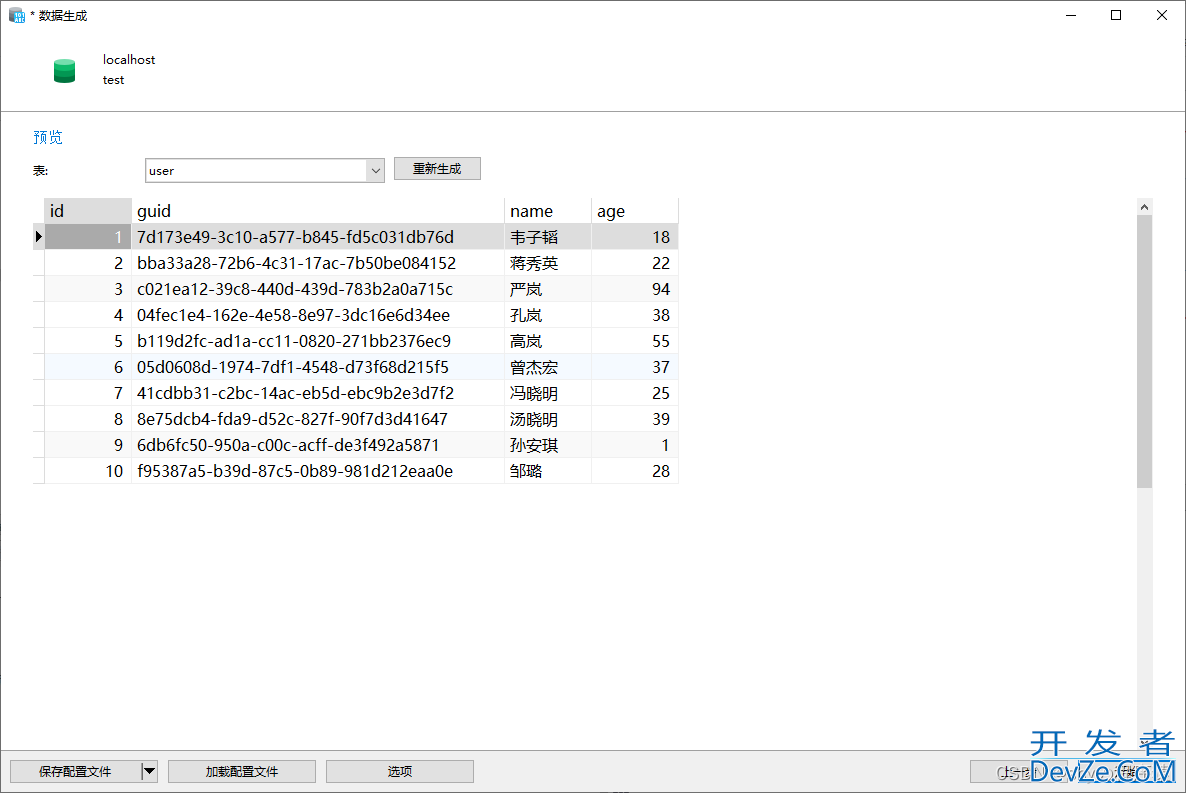Click the 重新生成 regenerate button
1186x793 pixels.
(x=437, y=169)
